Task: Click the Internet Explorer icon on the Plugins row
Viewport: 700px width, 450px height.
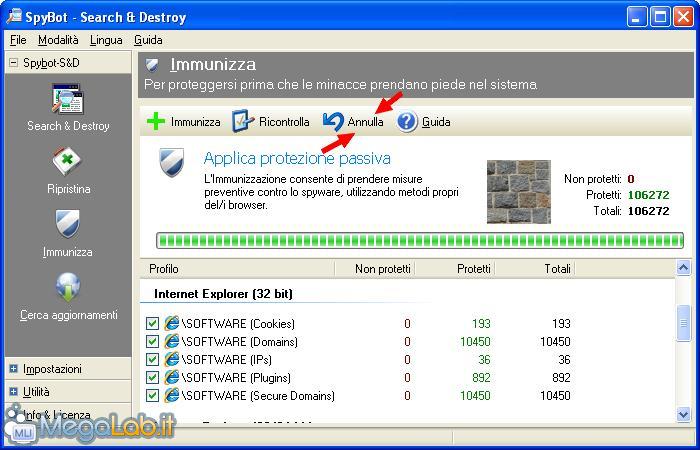Action: tap(171, 378)
